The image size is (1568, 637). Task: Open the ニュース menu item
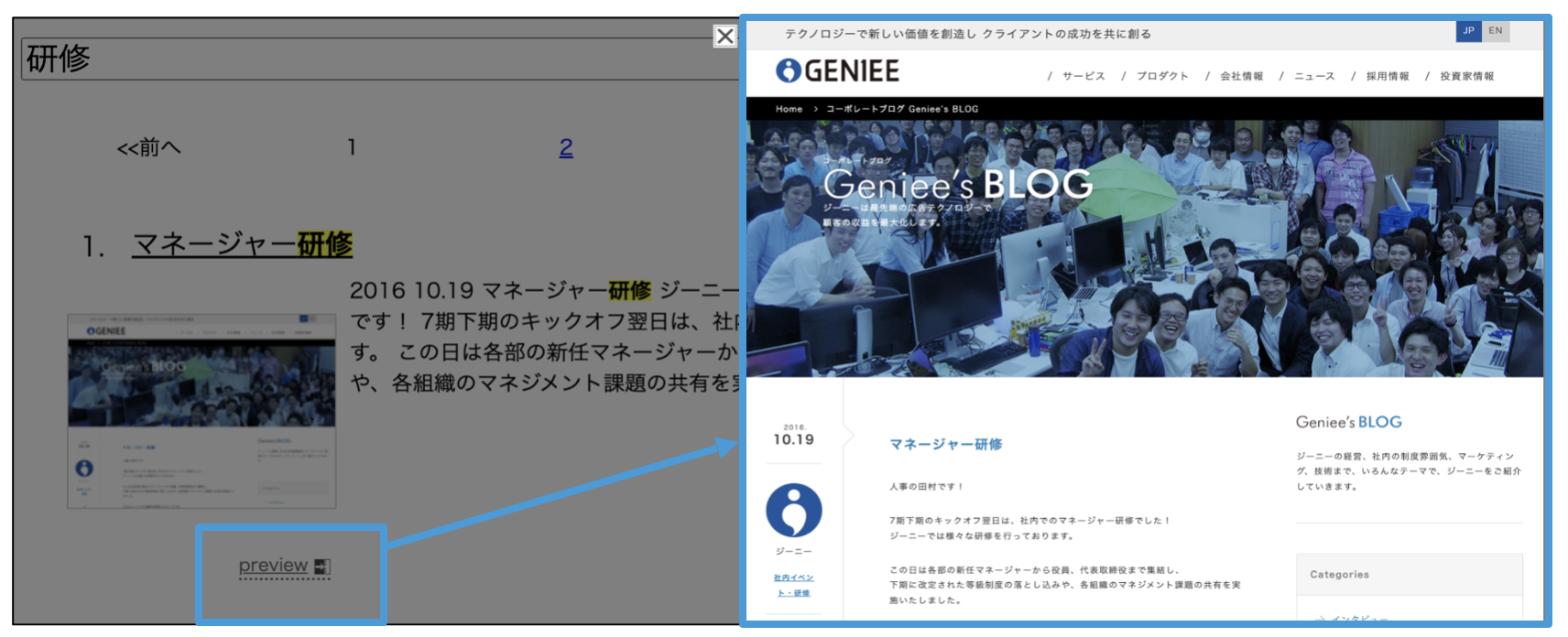(1314, 77)
